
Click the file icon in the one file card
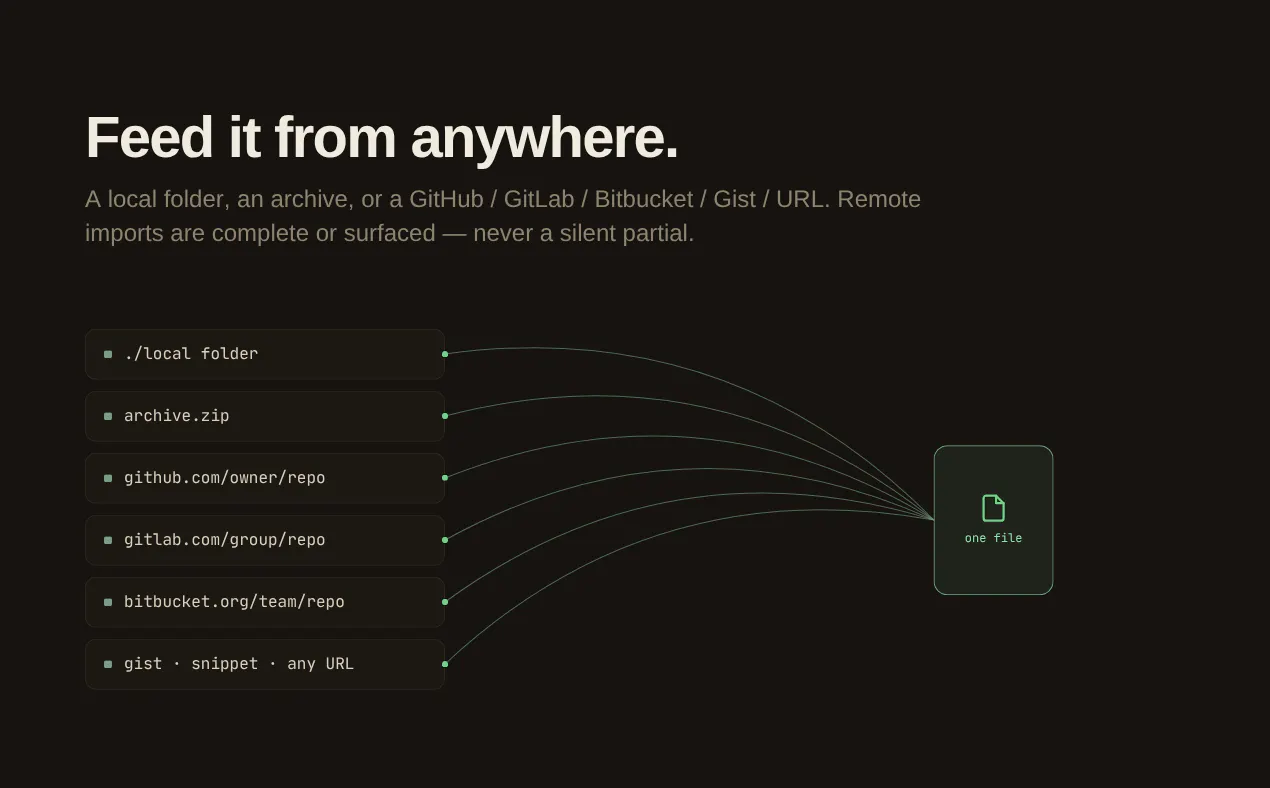coord(993,508)
